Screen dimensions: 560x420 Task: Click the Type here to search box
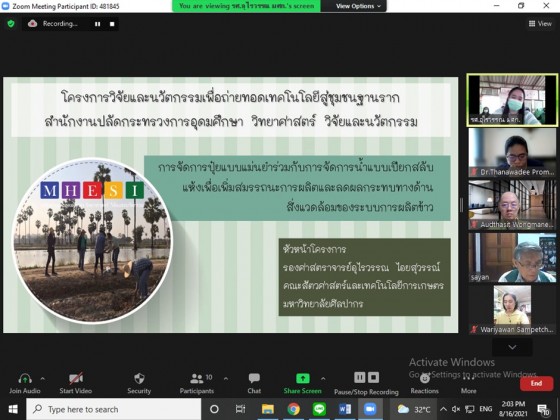(x=114, y=409)
